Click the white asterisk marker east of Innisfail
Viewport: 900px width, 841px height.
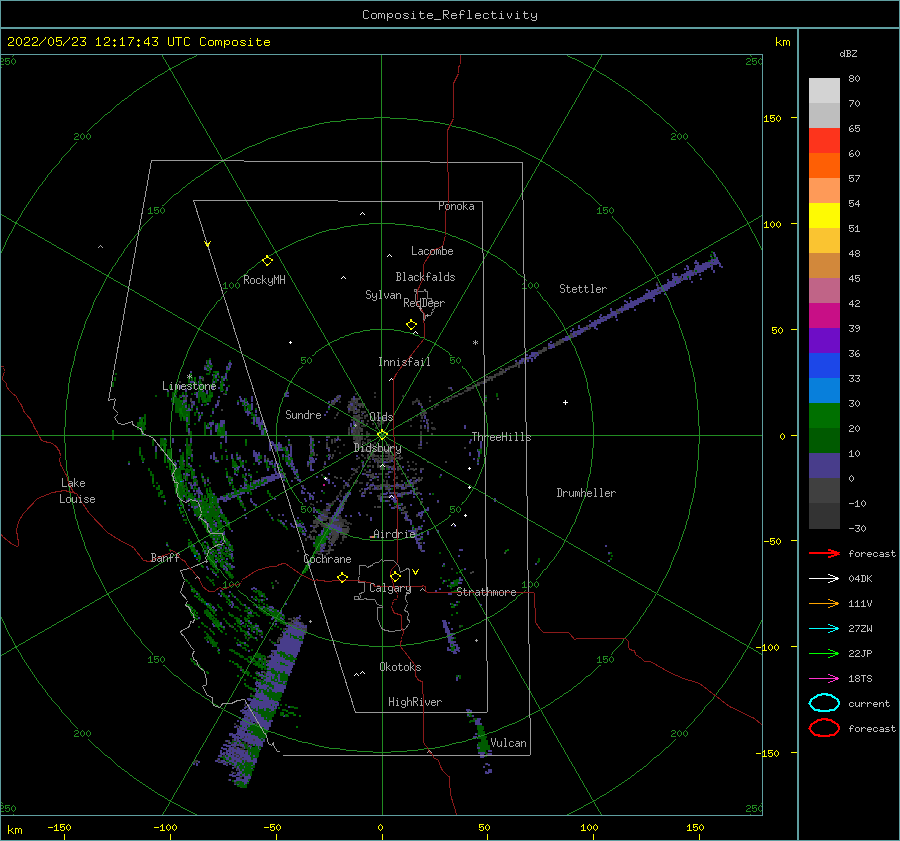(x=475, y=343)
